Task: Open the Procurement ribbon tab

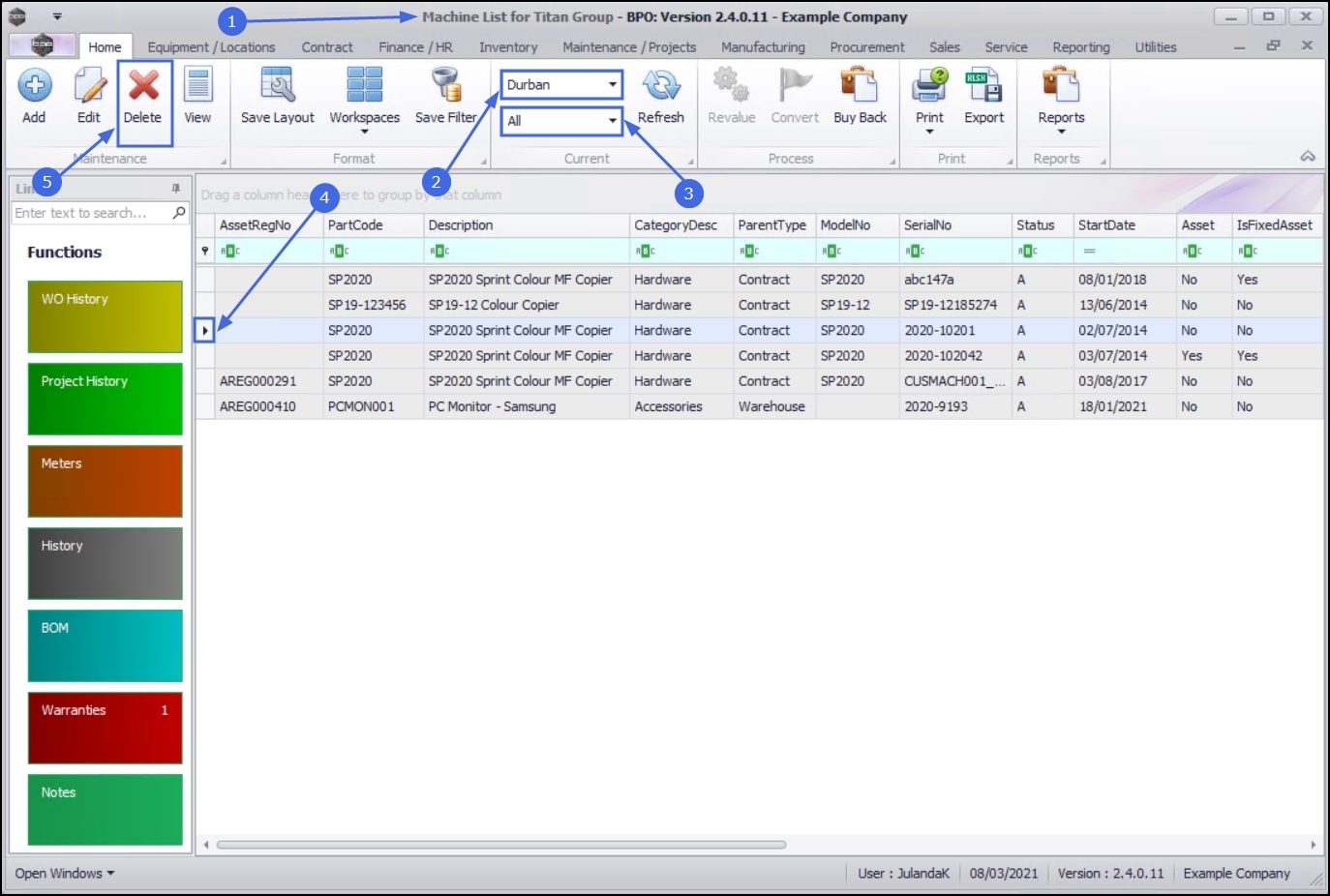Action: click(x=867, y=46)
